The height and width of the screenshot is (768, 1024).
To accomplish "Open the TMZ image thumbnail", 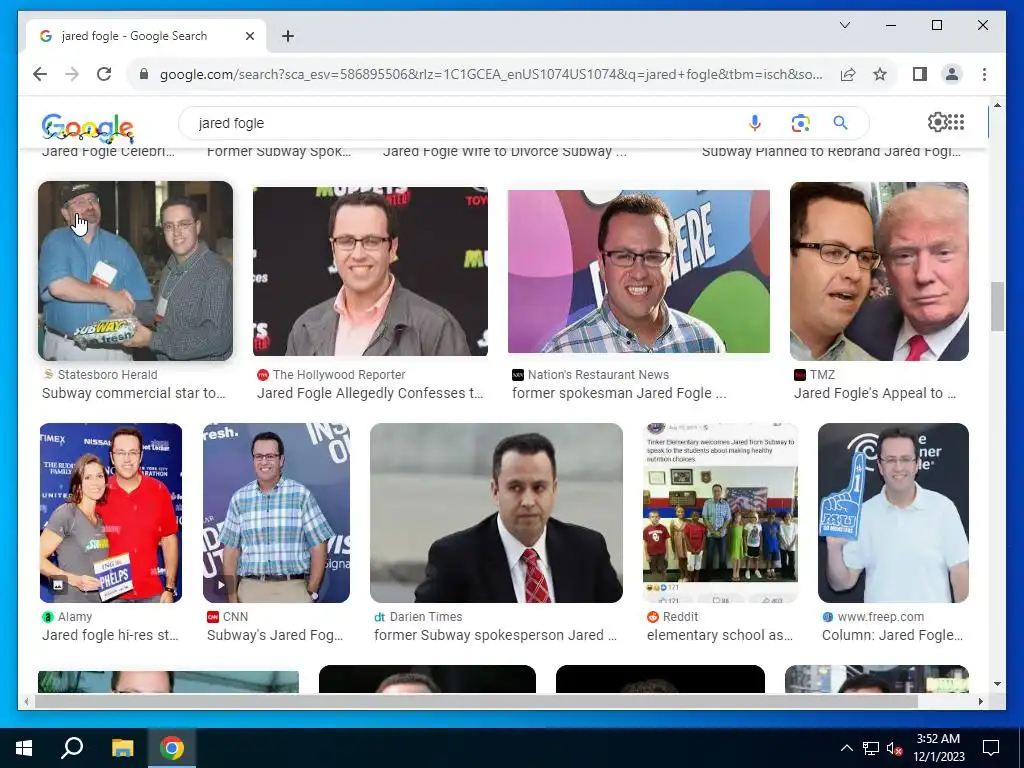I will coord(879,271).
